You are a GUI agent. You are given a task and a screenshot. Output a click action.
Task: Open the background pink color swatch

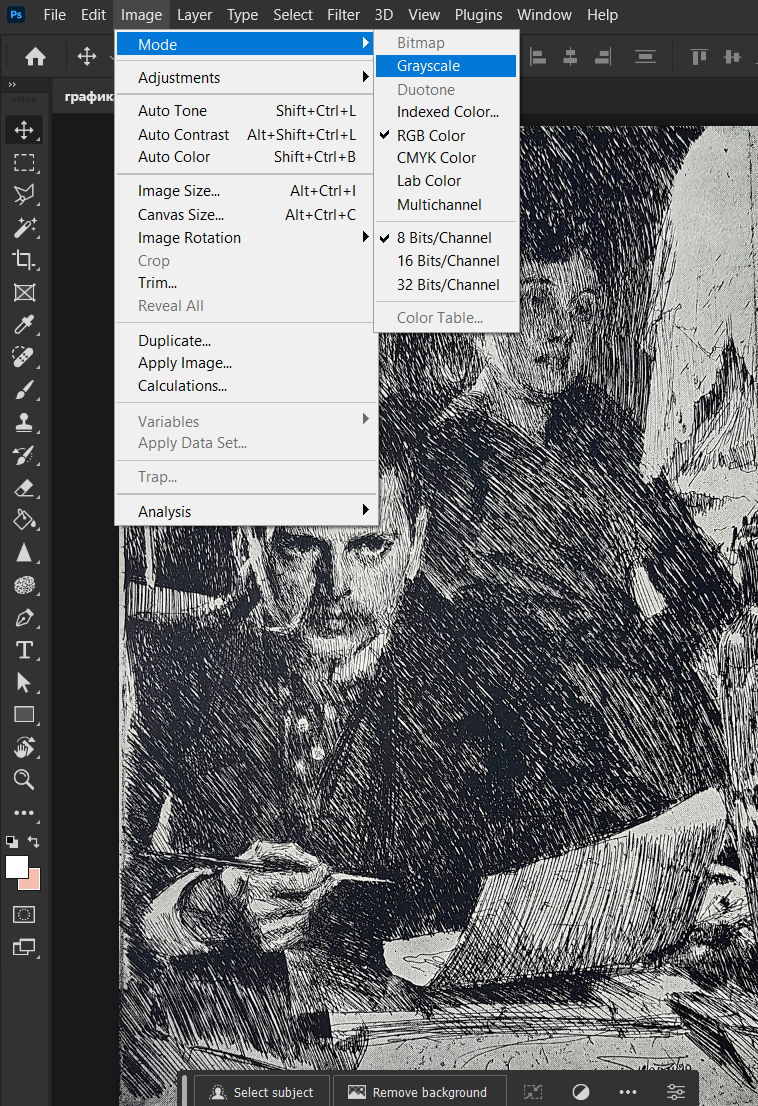(x=34, y=882)
